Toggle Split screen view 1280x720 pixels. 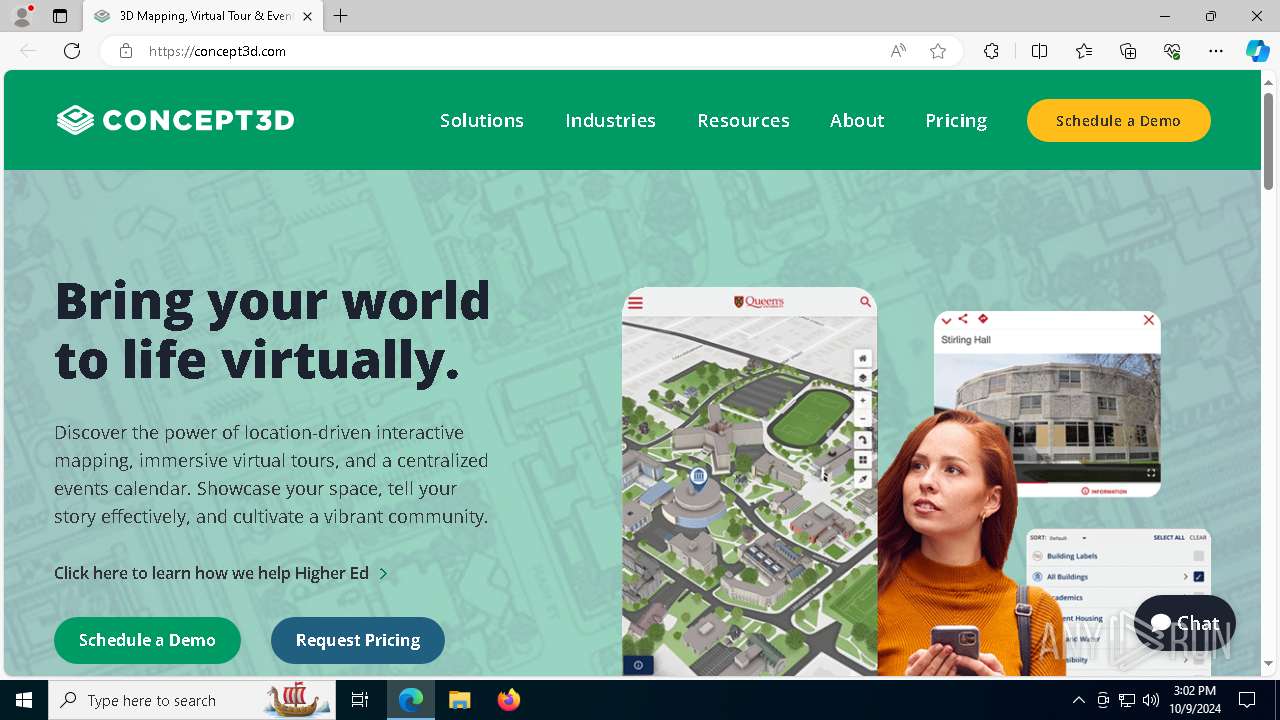(1039, 51)
